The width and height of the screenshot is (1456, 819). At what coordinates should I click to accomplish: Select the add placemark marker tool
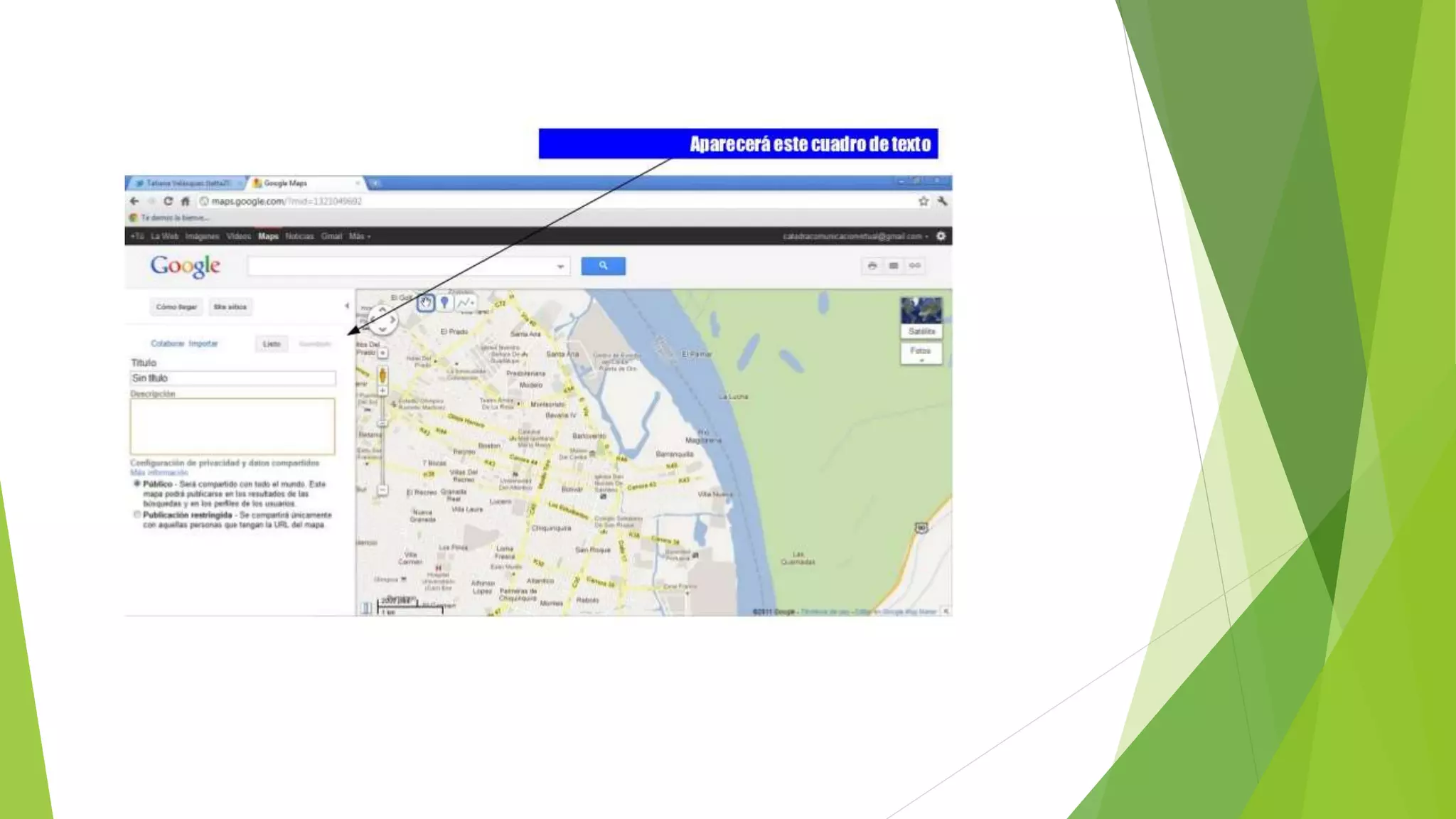(445, 303)
